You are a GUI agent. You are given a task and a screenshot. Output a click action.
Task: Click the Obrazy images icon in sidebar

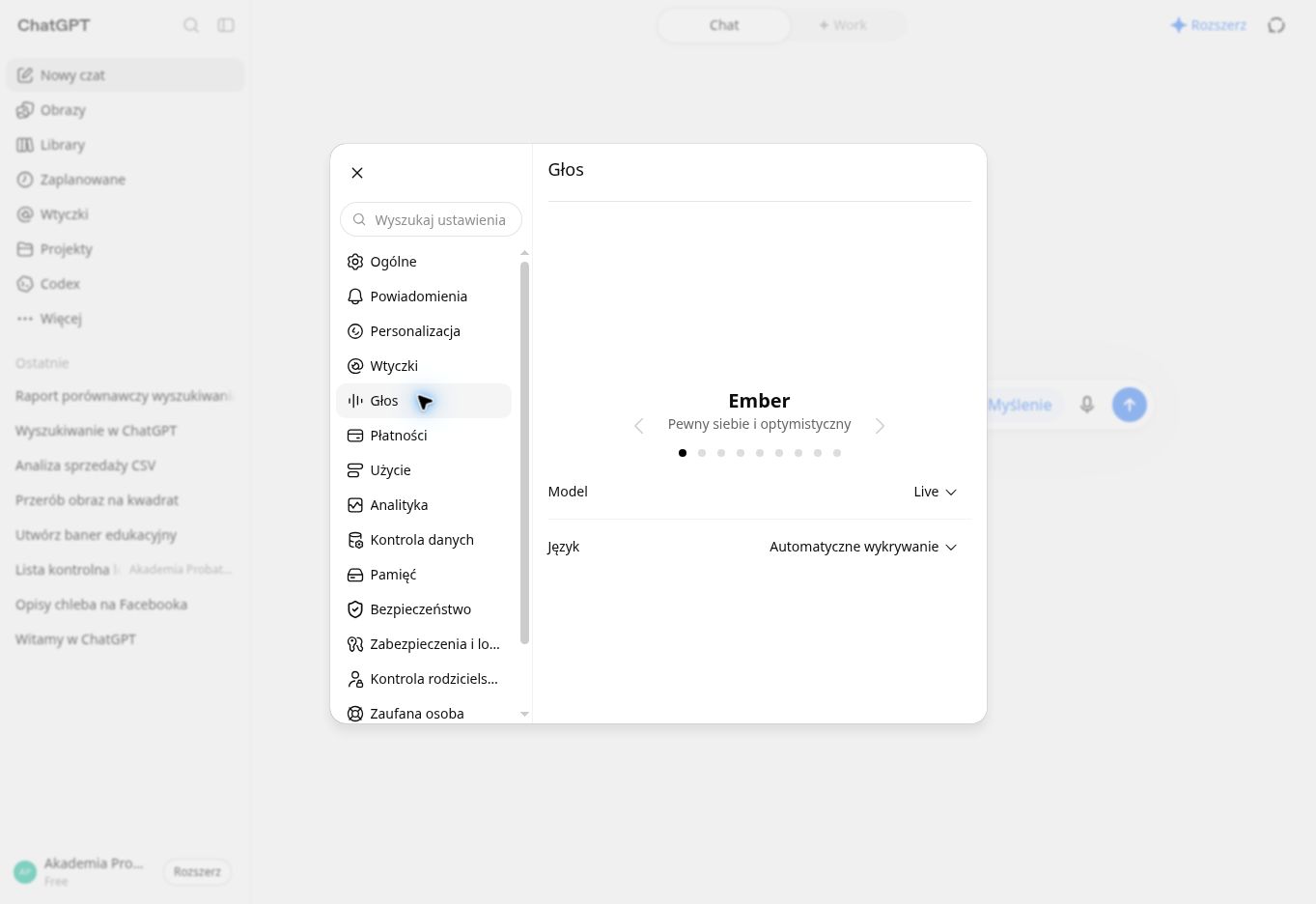pos(25,110)
